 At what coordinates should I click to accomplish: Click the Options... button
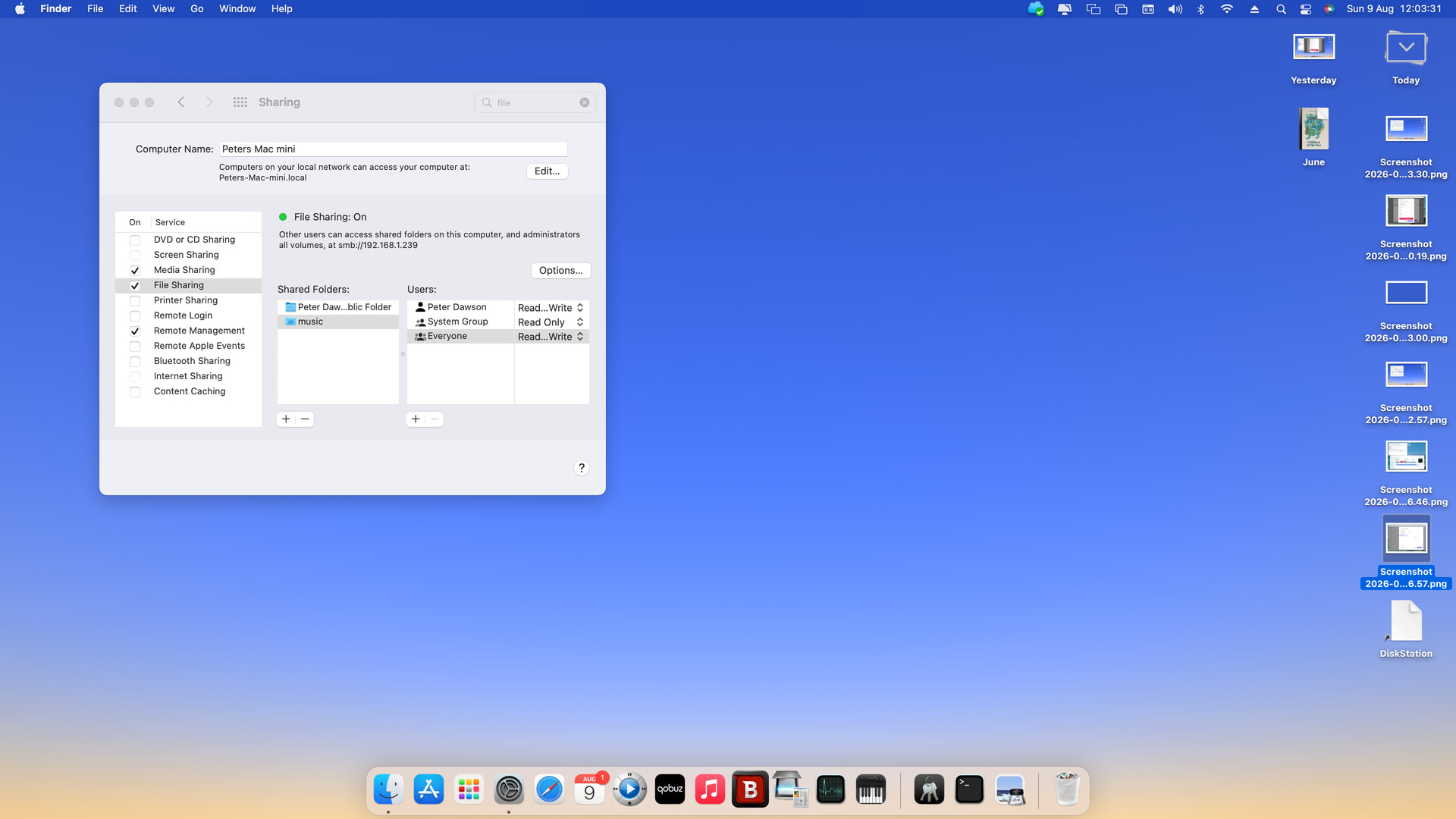click(560, 271)
